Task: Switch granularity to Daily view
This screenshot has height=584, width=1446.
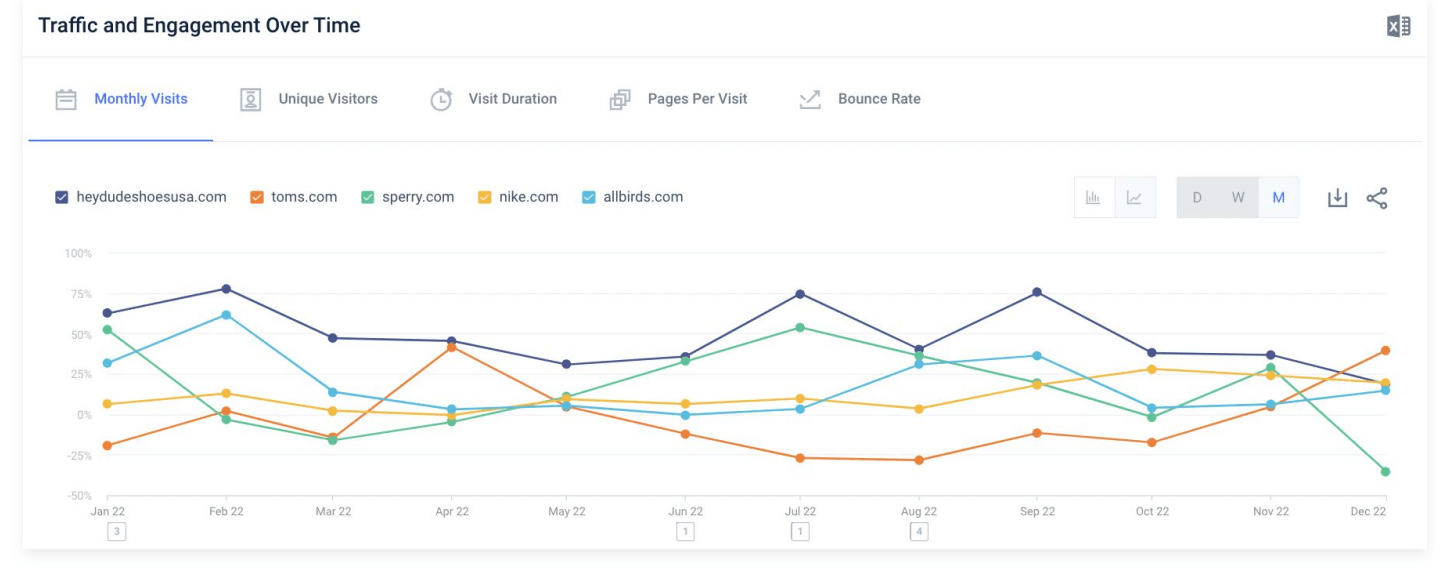Action: click(x=1196, y=197)
